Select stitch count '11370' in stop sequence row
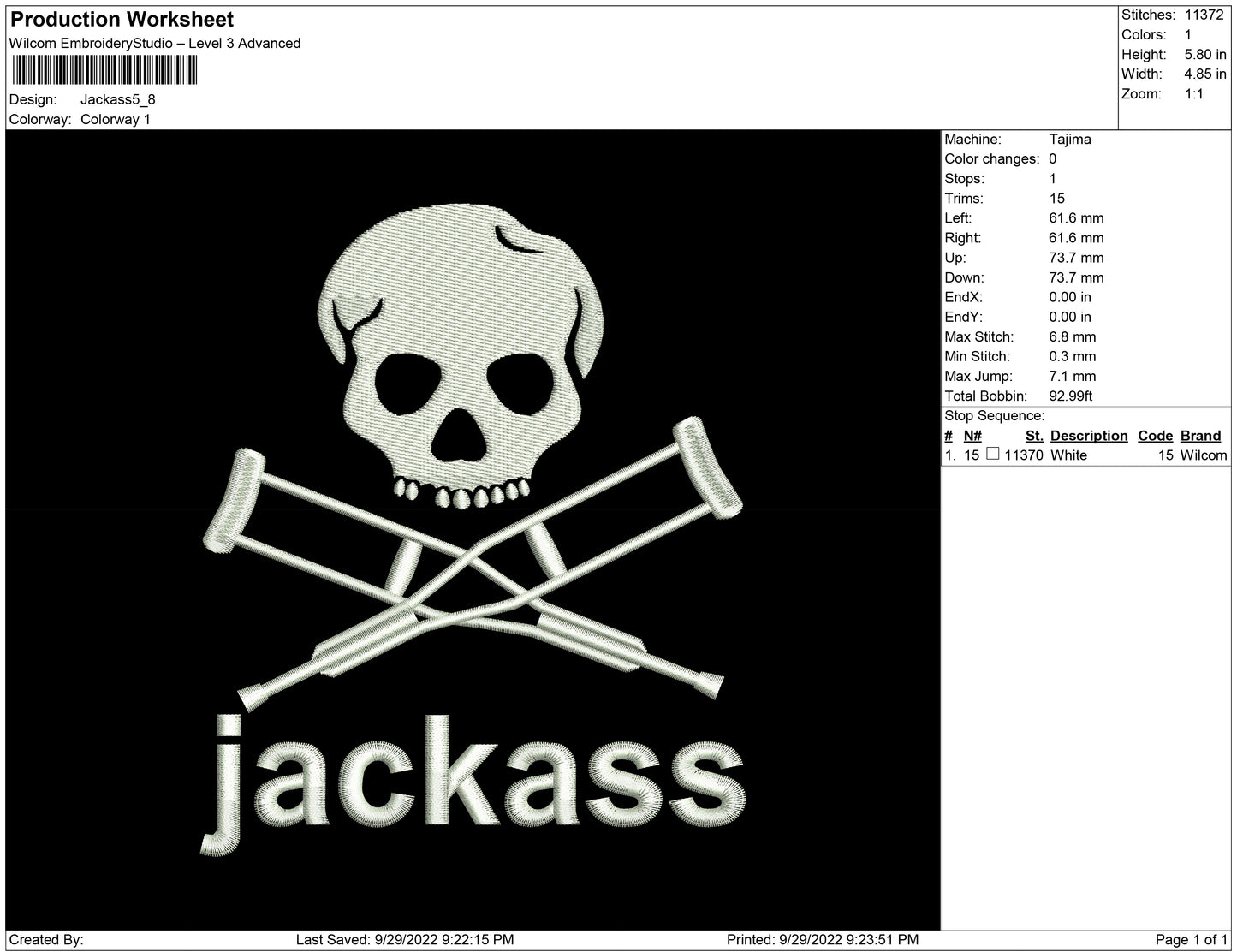Image resolution: width=1237 pixels, height=952 pixels. 1024,455
